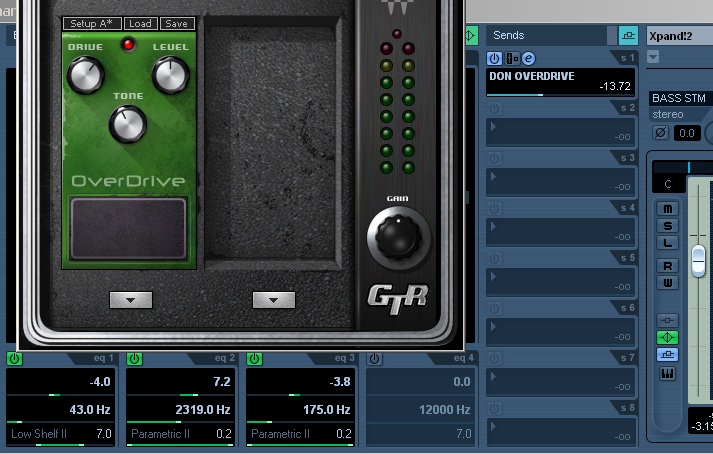Toggle eq 3 band power button
Viewport: 713px width, 454px height.
pyautogui.click(x=254, y=359)
